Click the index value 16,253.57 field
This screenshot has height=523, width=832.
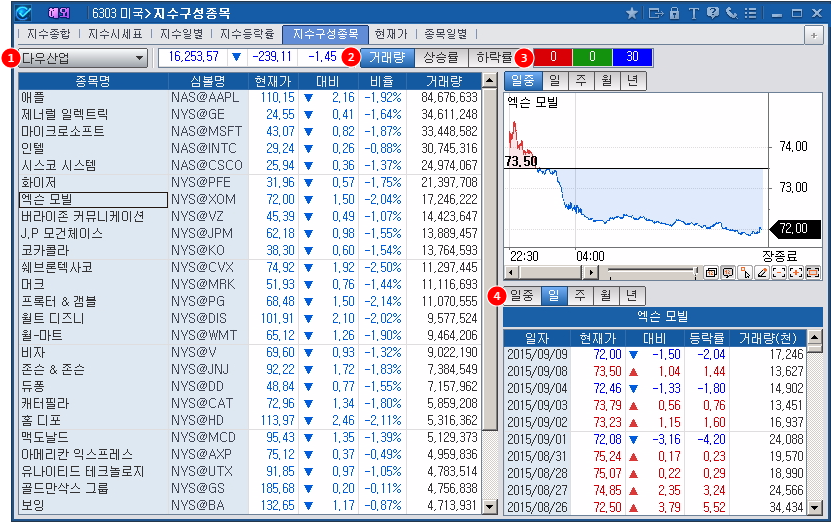point(194,57)
